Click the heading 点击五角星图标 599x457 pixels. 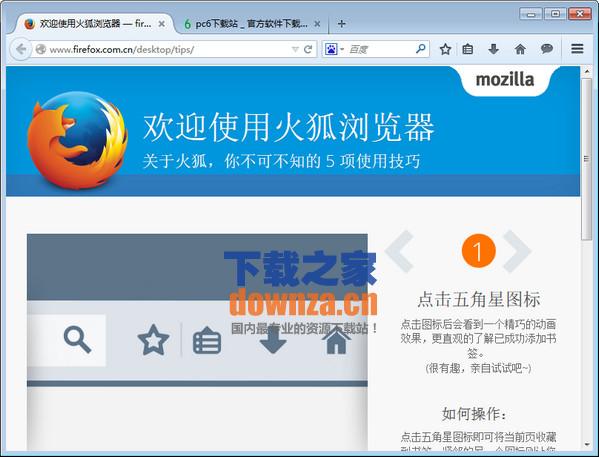[478, 299]
